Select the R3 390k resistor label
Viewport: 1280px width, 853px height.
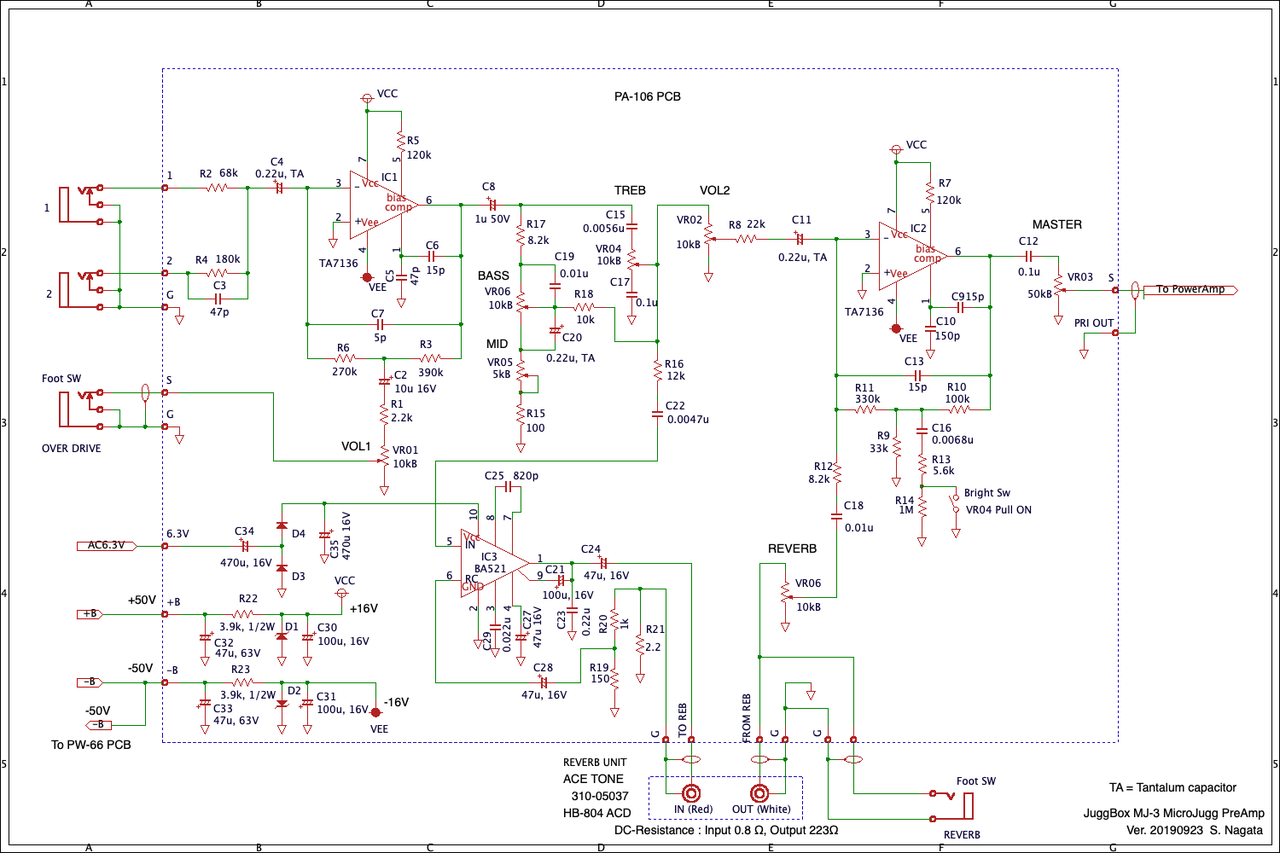431,357
